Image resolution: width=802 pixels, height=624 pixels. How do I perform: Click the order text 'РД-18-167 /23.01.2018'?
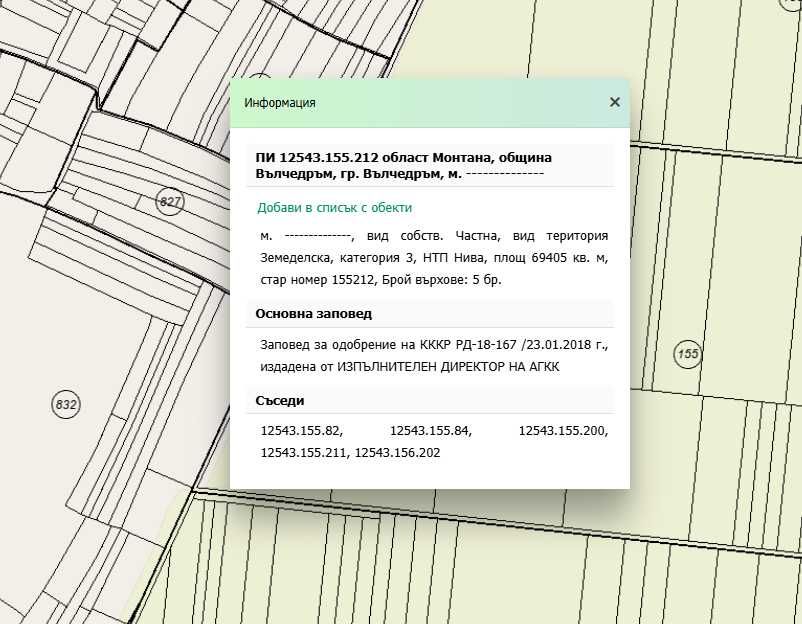click(x=523, y=345)
